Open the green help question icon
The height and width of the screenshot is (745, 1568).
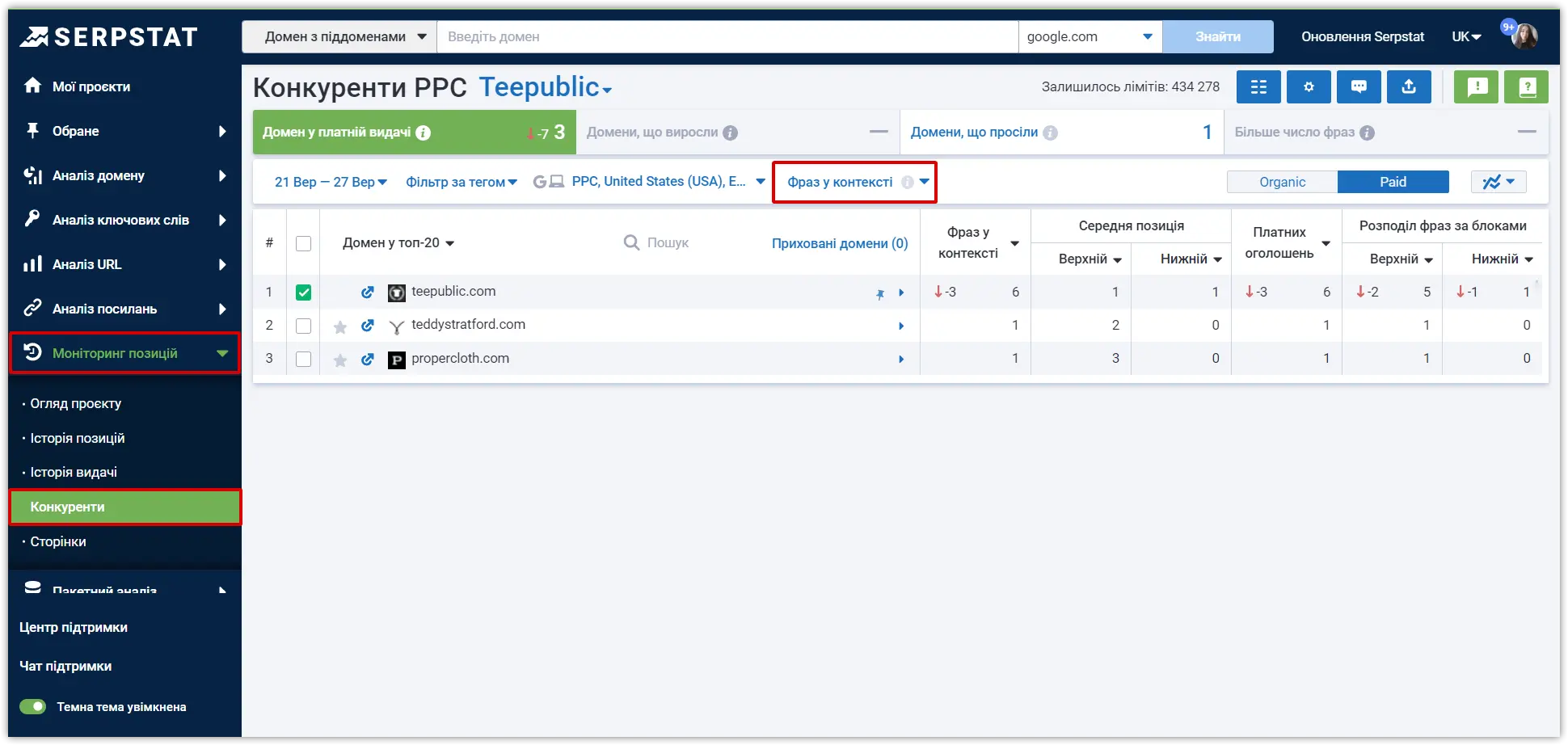1526,86
